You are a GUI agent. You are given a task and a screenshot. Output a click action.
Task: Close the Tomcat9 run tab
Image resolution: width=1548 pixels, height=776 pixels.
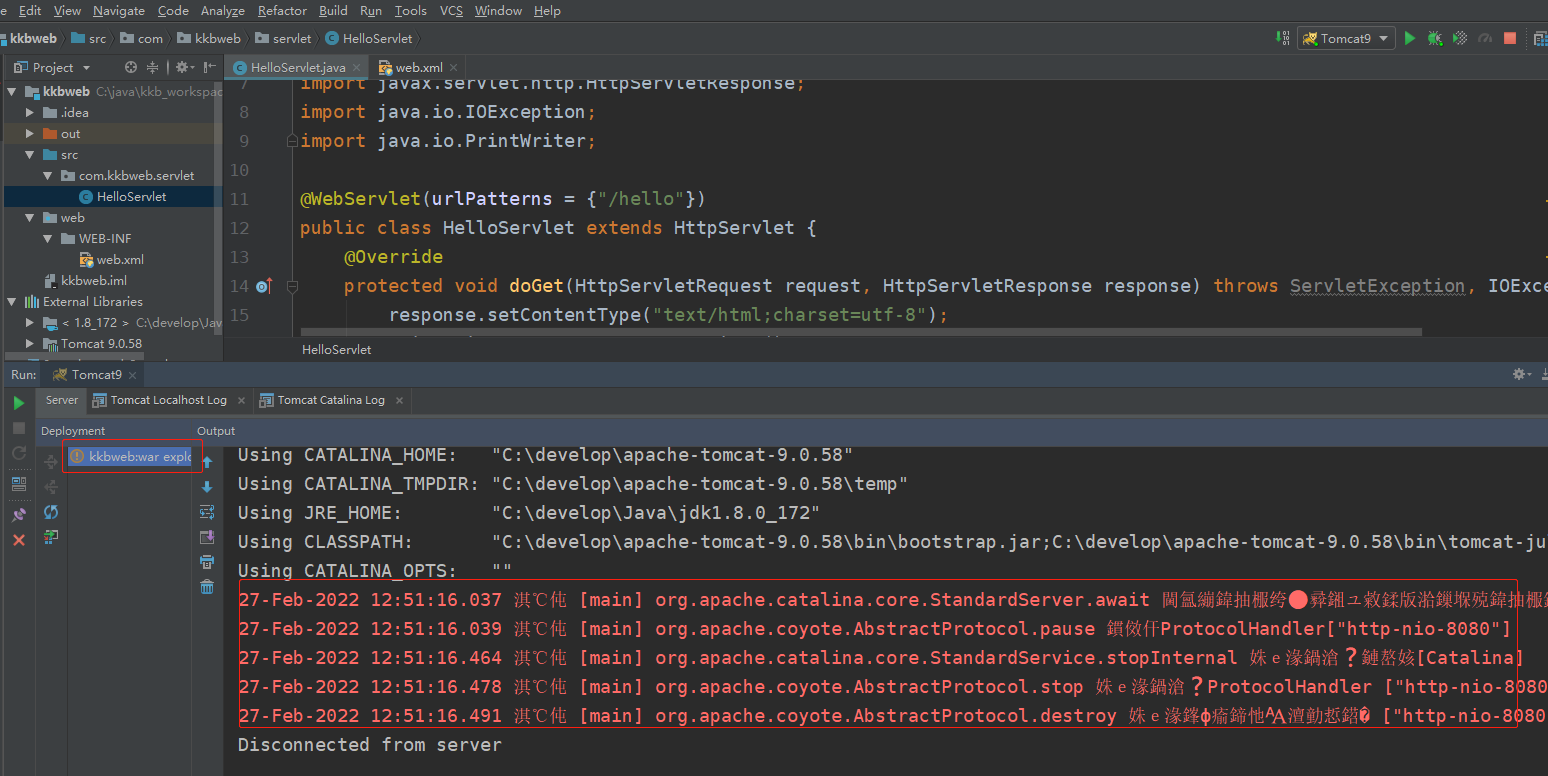pos(134,375)
